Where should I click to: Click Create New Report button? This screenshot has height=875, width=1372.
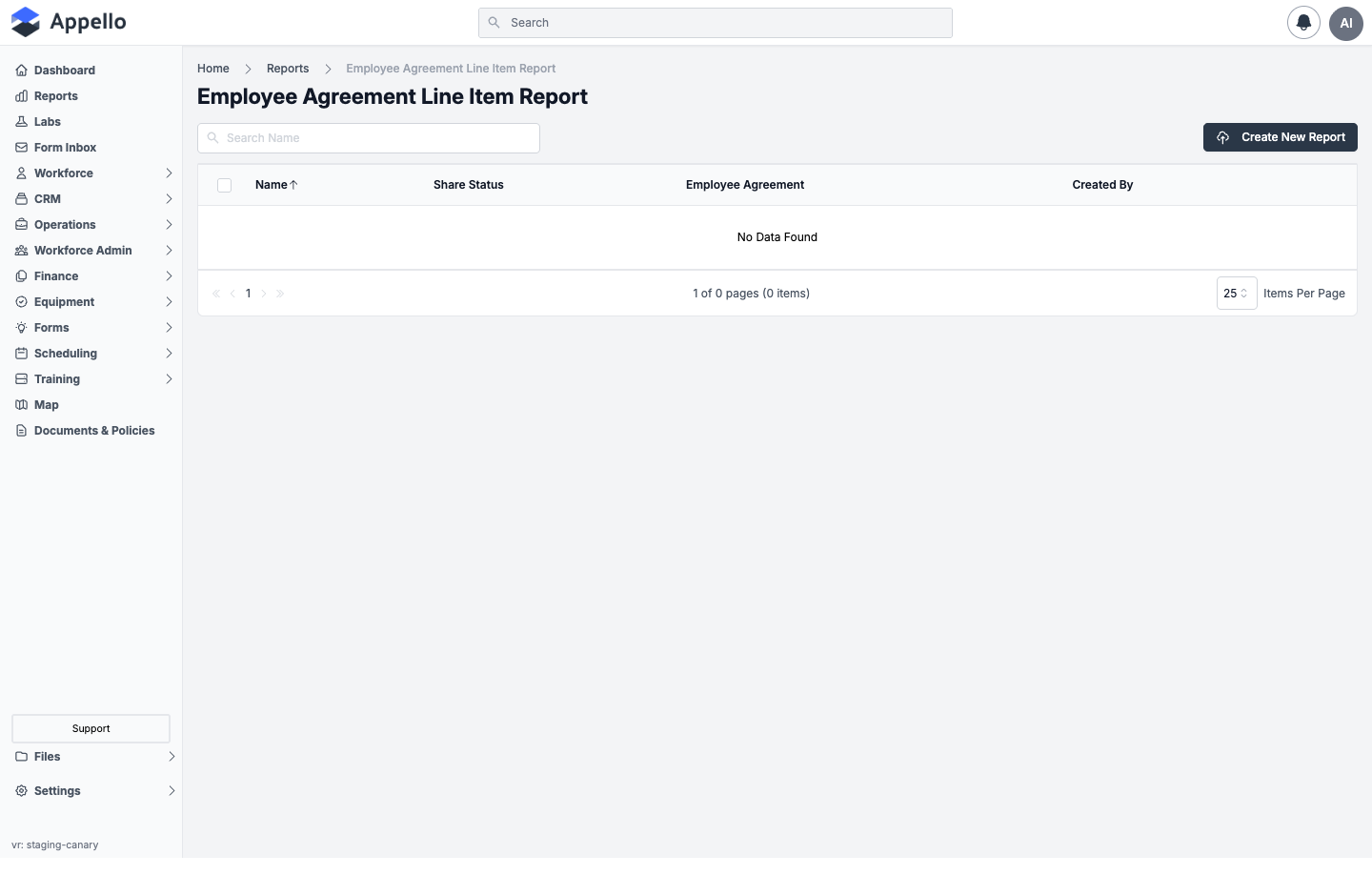pos(1280,137)
